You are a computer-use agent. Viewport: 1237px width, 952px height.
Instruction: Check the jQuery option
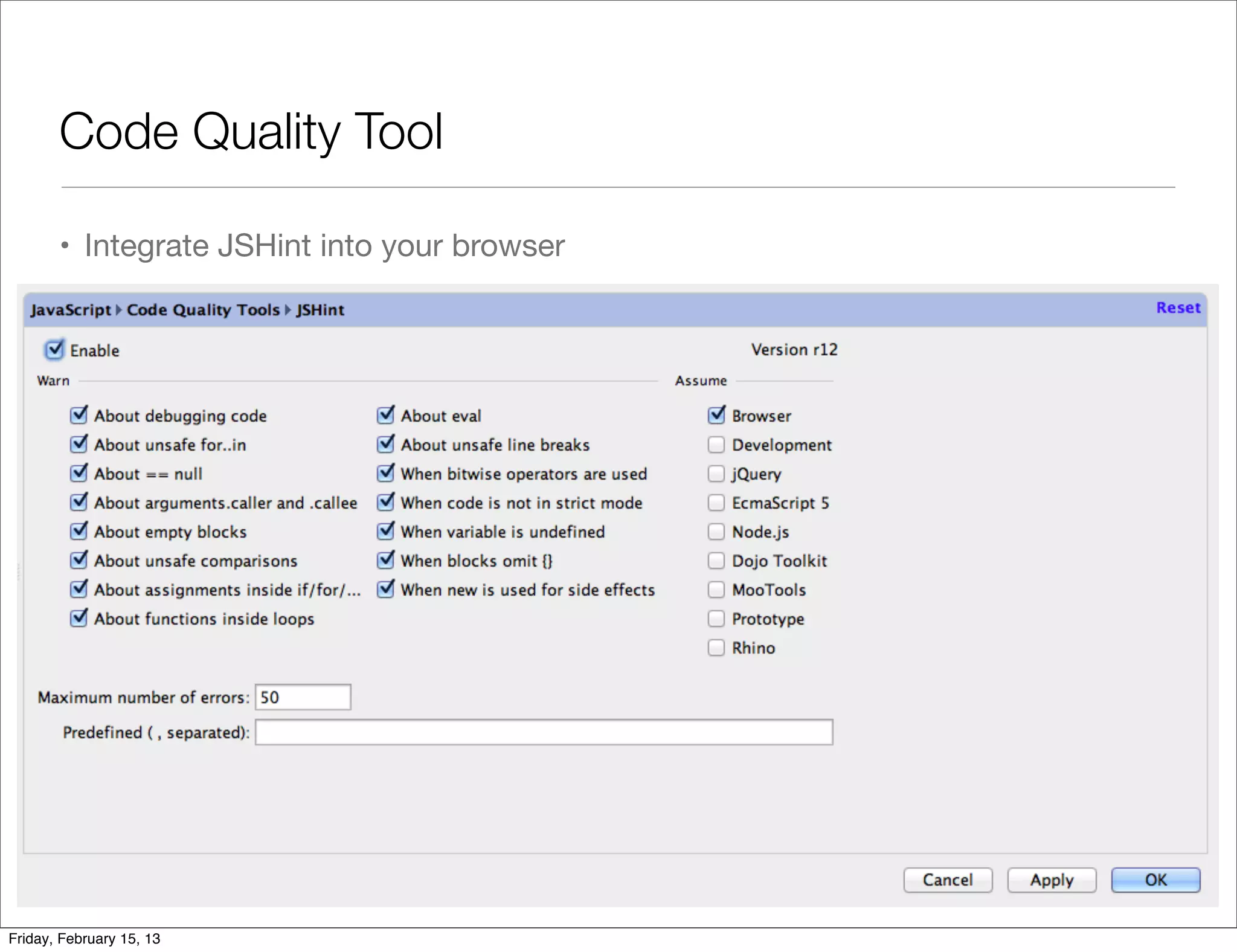[716, 474]
